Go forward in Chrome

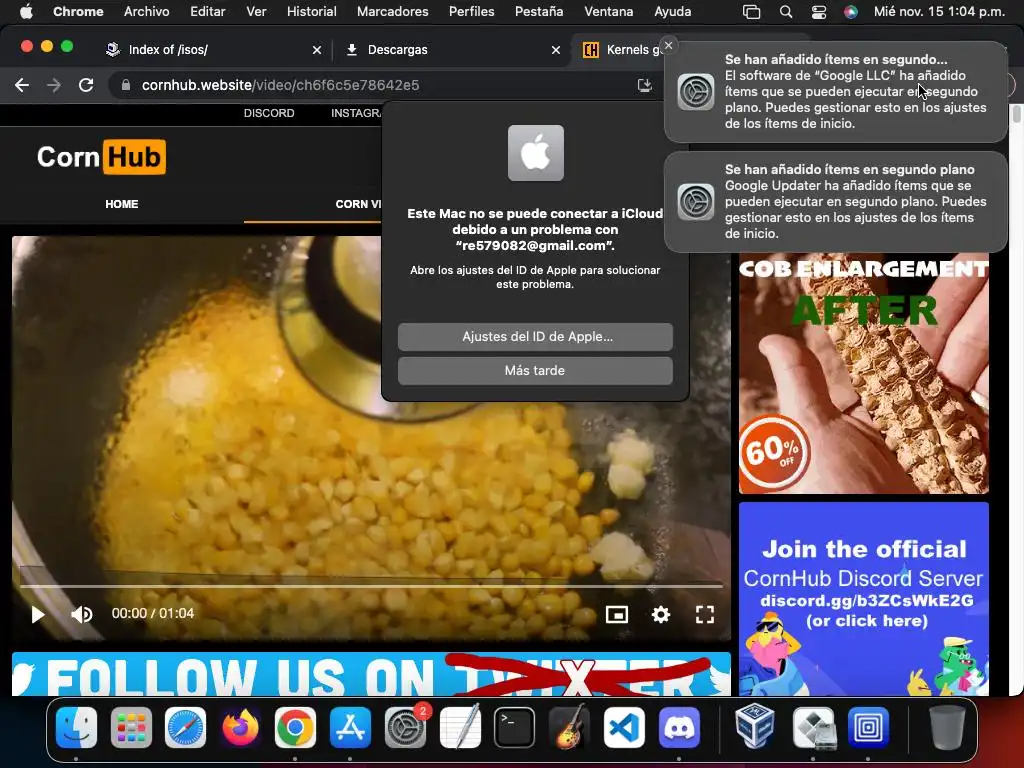point(54,85)
